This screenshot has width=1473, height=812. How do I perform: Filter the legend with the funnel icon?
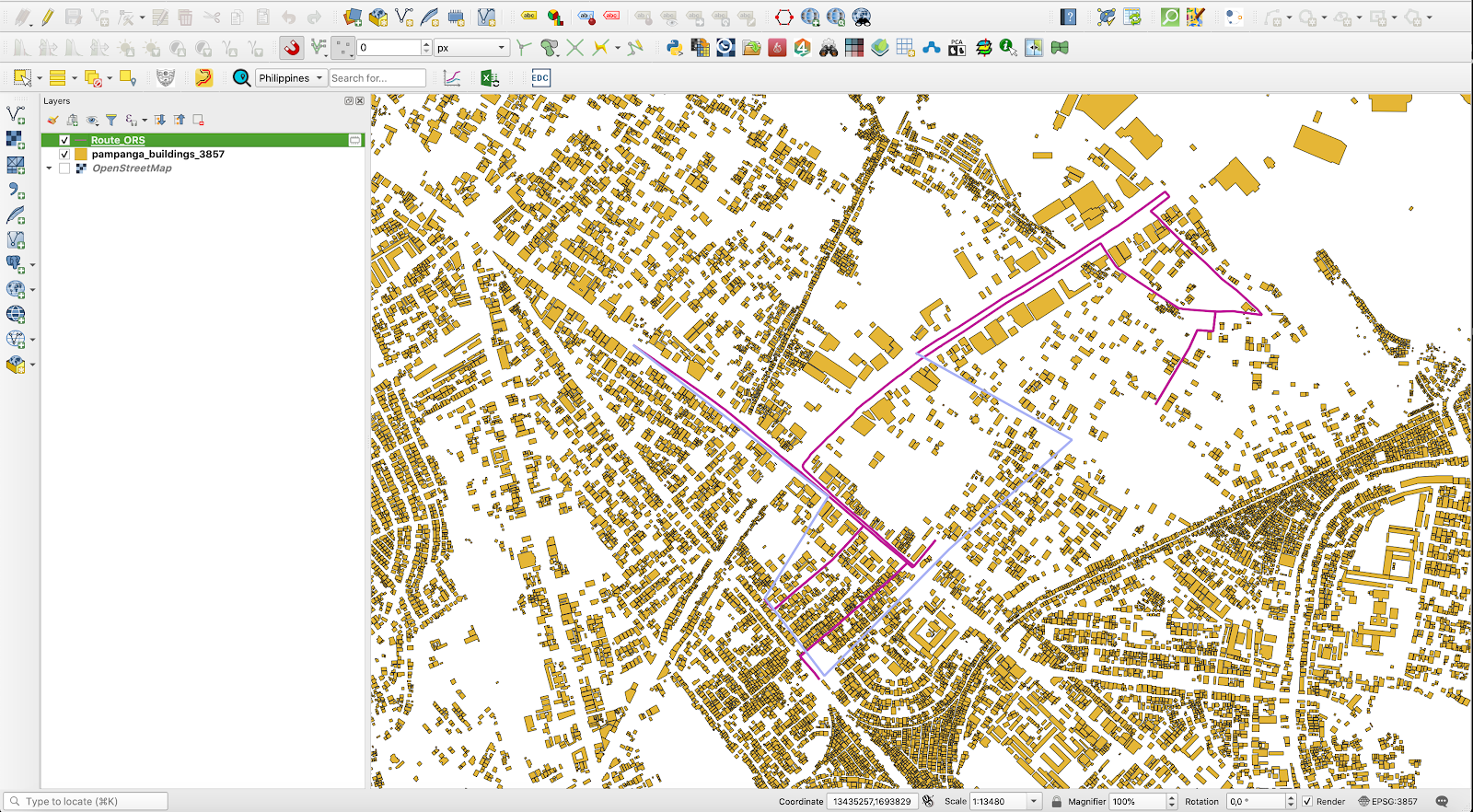click(111, 120)
